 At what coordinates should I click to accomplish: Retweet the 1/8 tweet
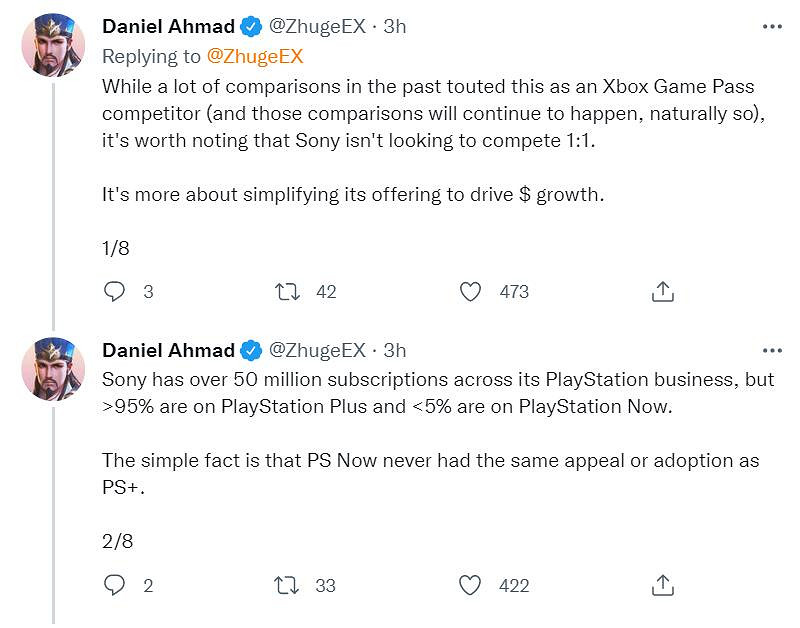[287, 292]
